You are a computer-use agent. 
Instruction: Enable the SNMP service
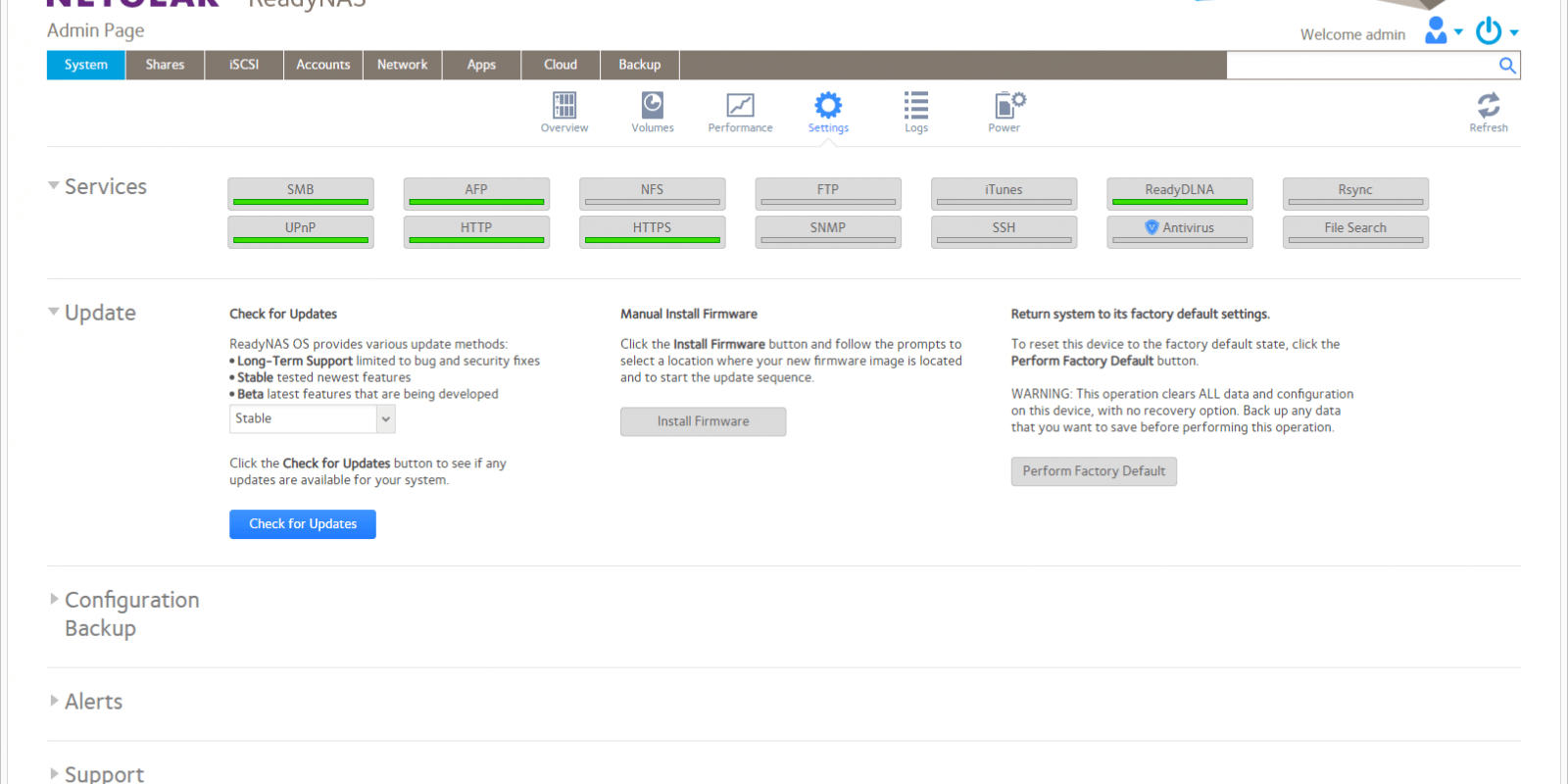pos(828,232)
